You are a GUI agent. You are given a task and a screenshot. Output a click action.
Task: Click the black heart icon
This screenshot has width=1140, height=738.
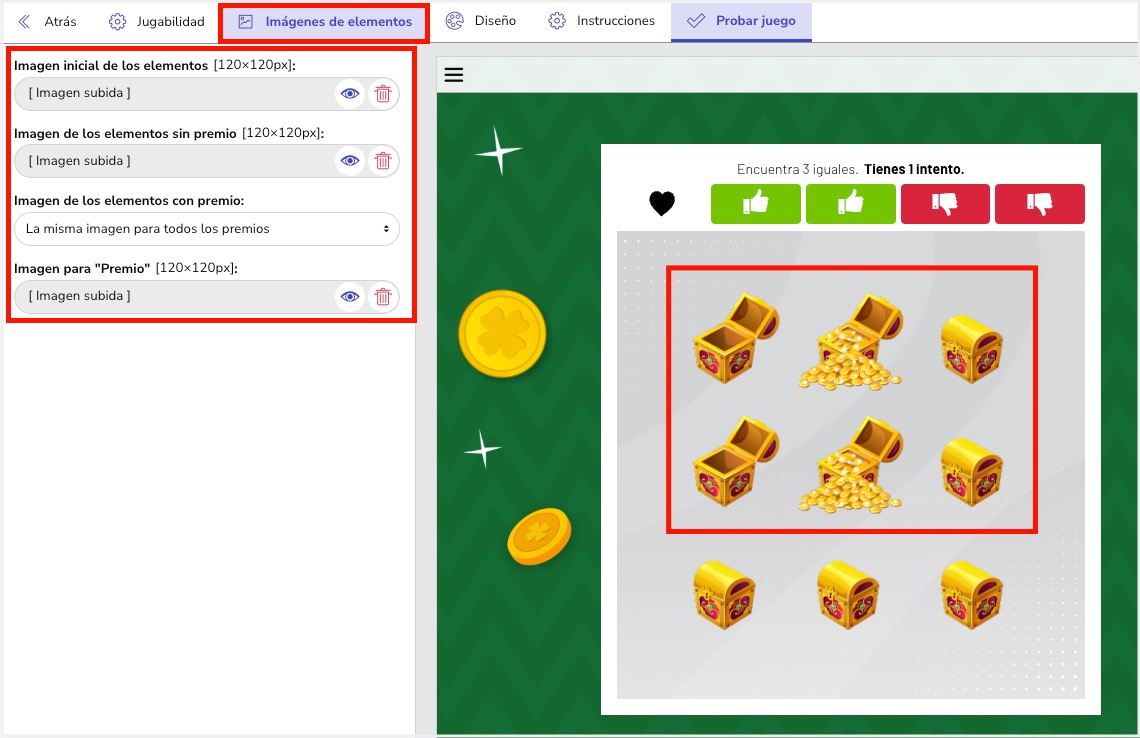tap(662, 204)
